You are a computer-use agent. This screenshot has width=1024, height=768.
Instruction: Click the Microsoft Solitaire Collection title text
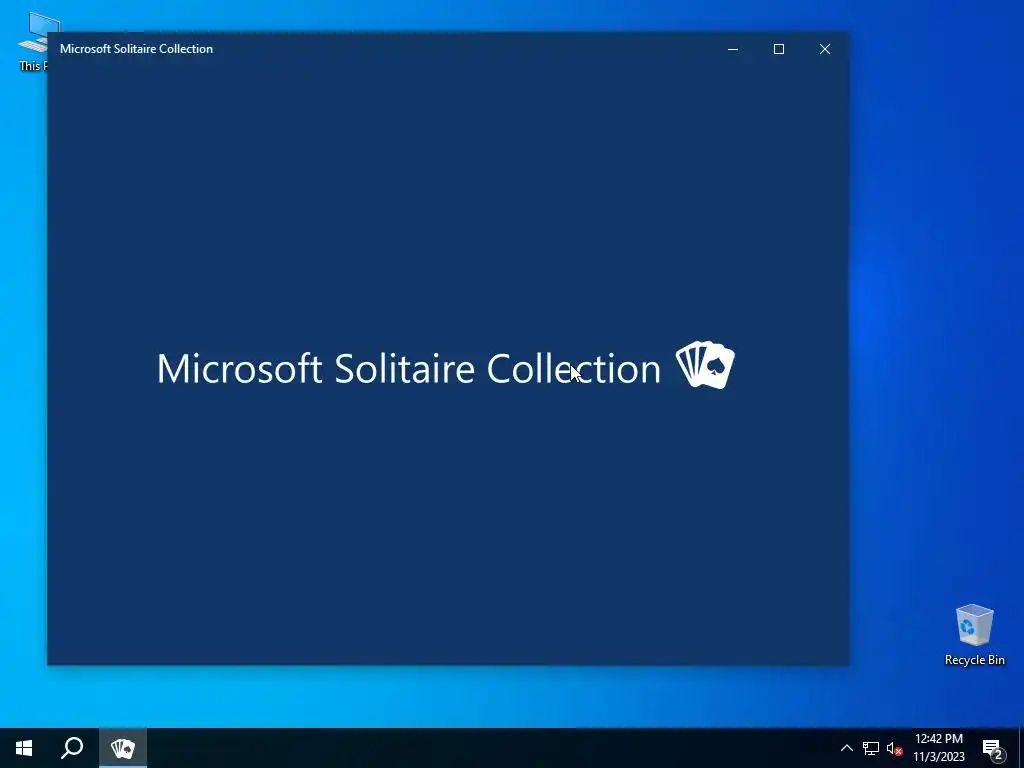(x=136, y=49)
